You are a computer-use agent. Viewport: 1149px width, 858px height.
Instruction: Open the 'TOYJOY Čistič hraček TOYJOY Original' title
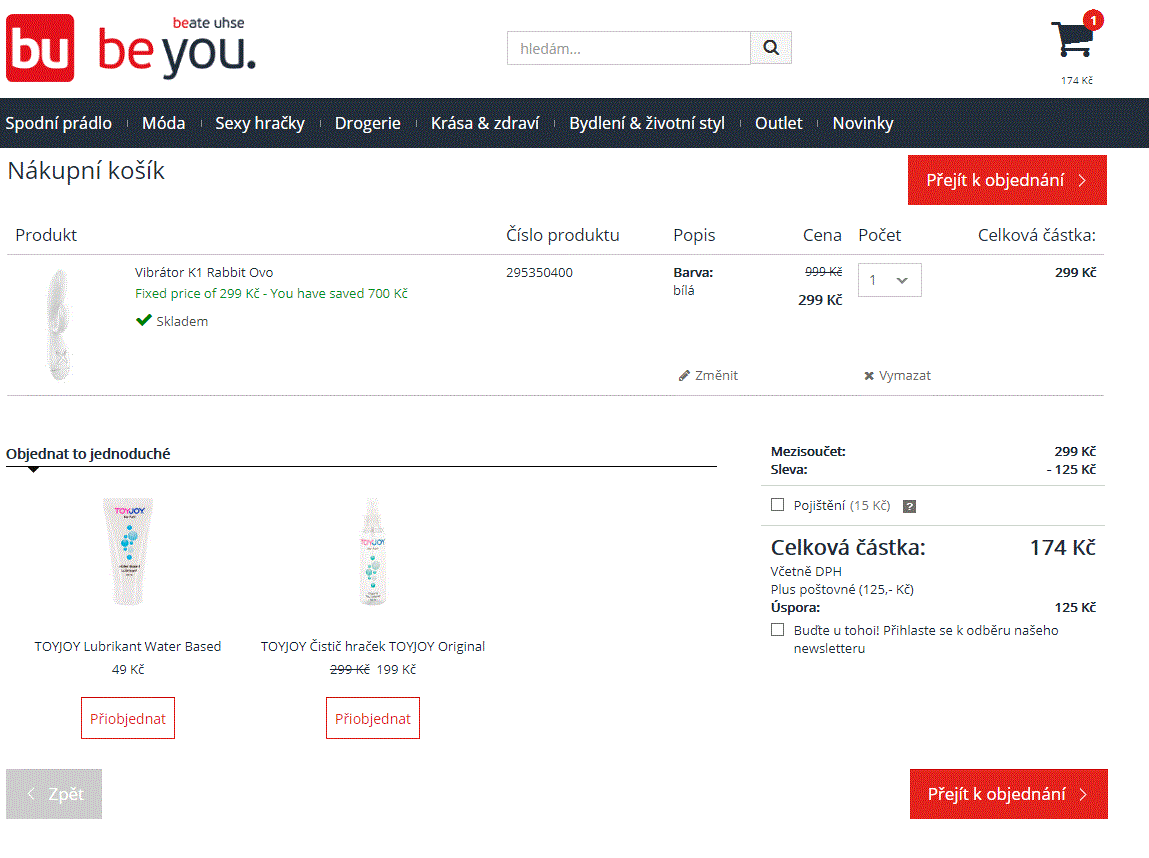373,646
